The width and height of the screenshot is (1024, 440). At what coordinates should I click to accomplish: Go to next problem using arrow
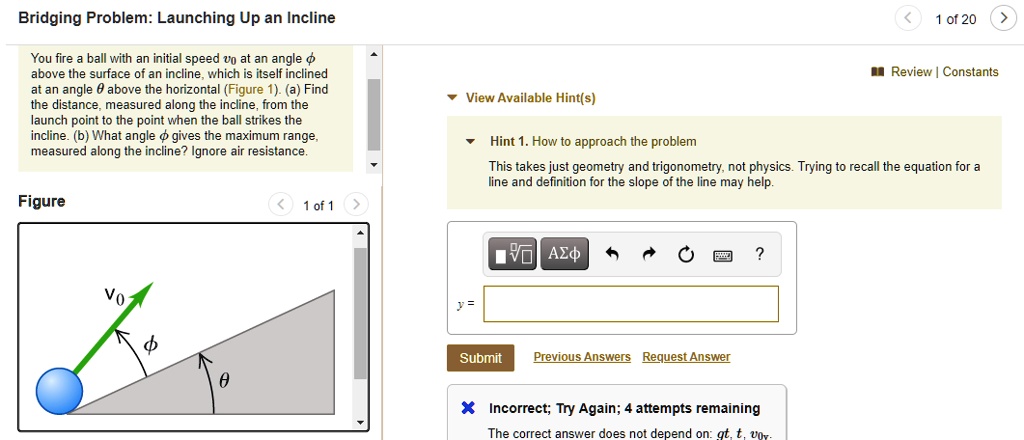[1003, 18]
